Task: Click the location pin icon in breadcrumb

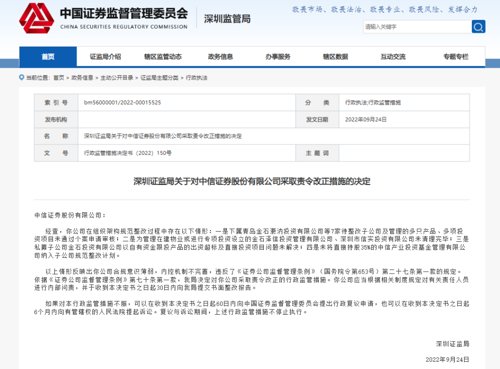Action: [x=22, y=77]
